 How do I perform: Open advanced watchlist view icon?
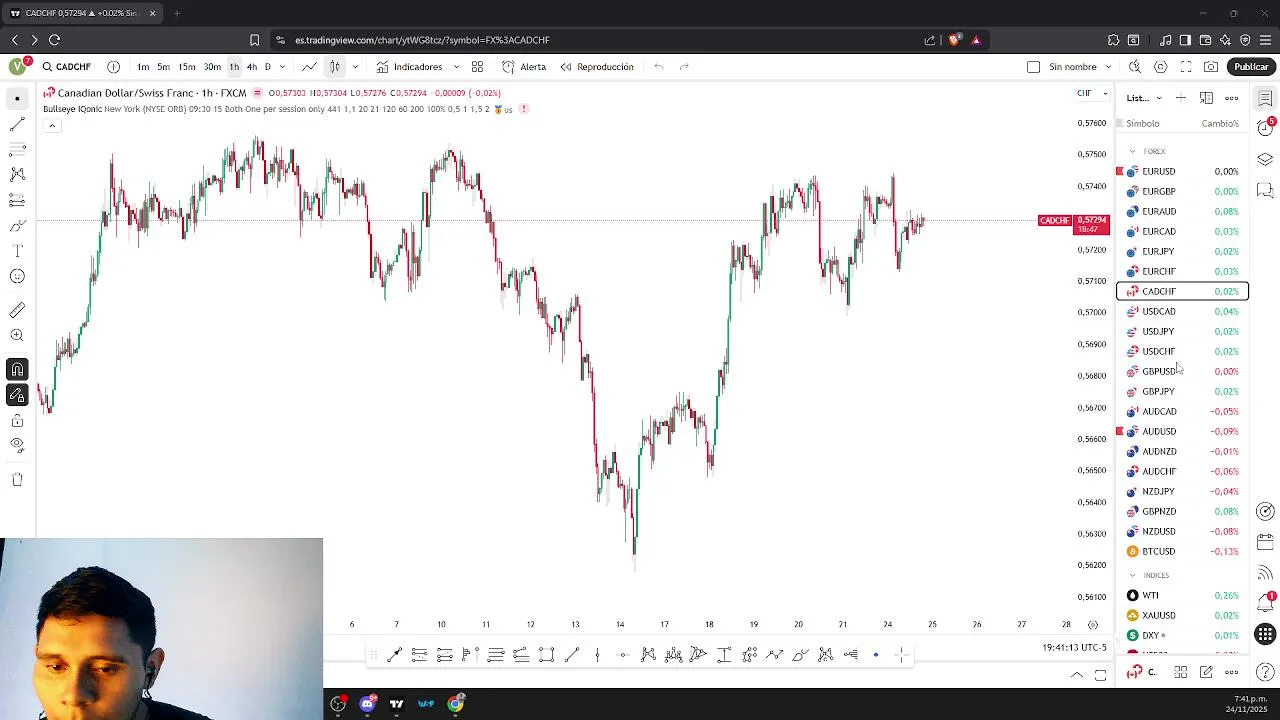pyautogui.click(x=1207, y=98)
